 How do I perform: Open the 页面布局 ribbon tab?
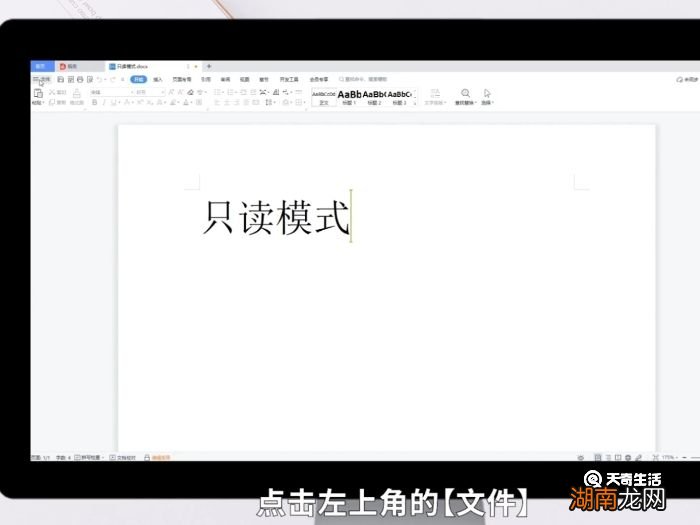182,79
